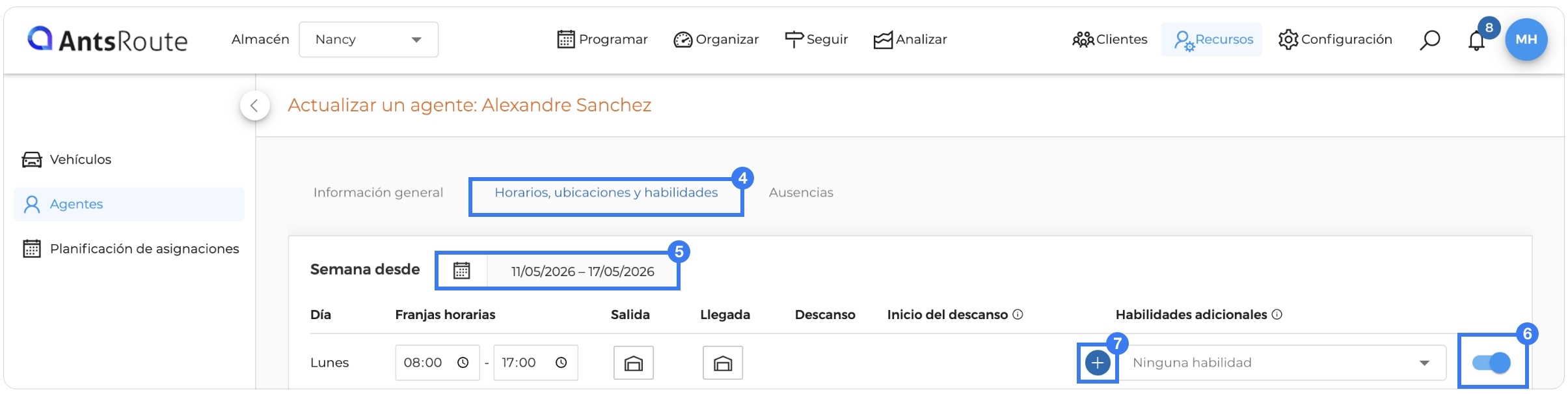Image resolution: width=1568 pixels, height=394 pixels.
Task: Click the Organizar gauge icon
Action: [x=683, y=40]
